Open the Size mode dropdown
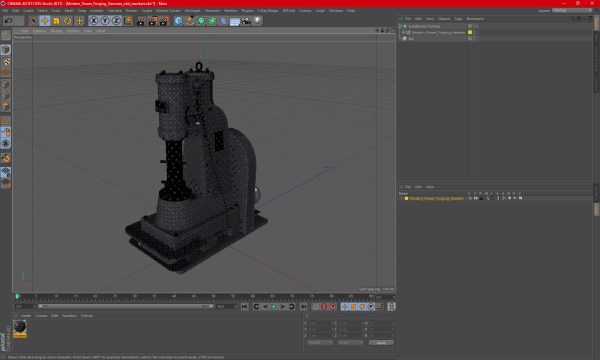The height and width of the screenshot is (360, 600). (x=350, y=343)
